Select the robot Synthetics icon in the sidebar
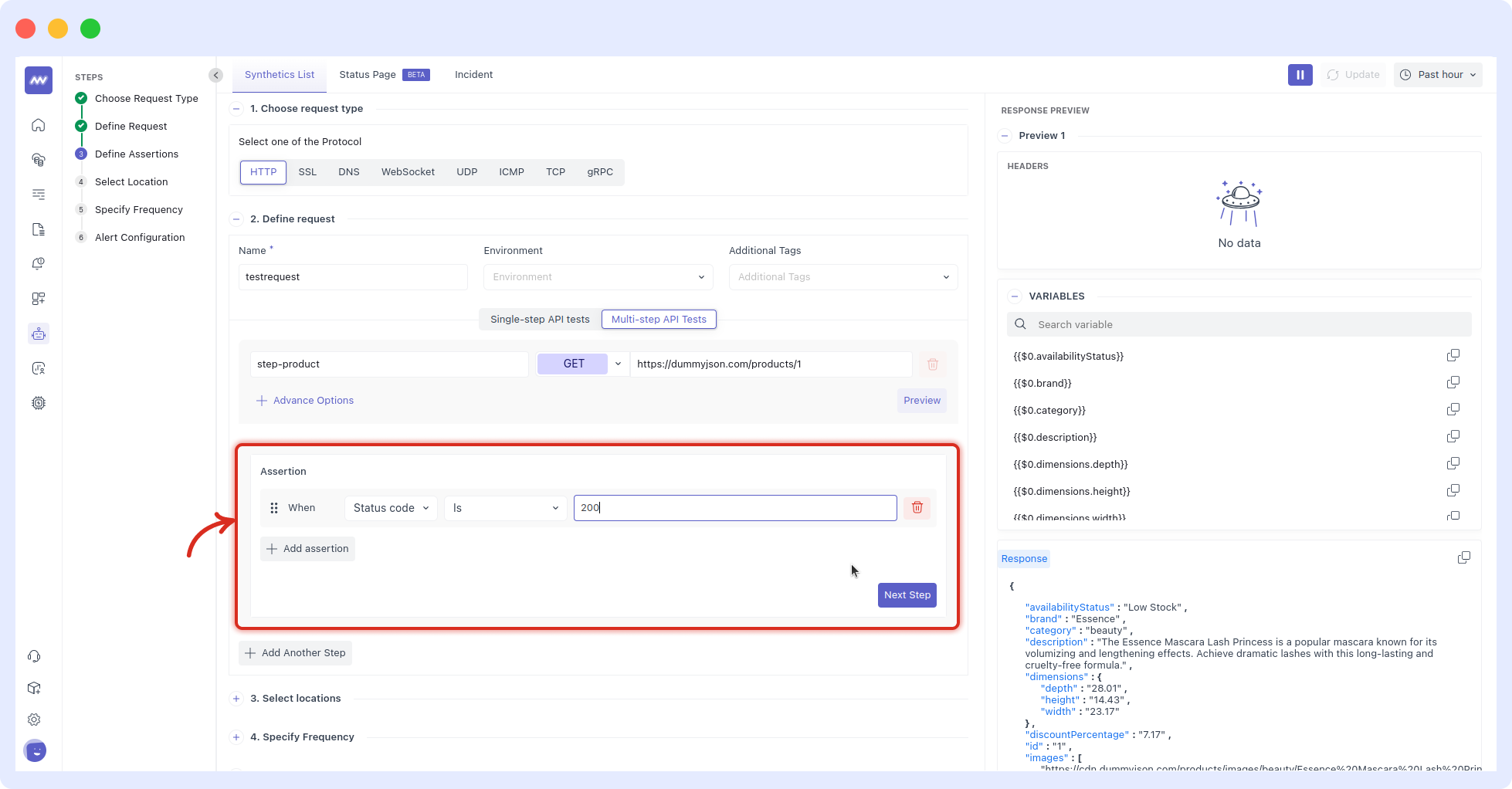 coord(38,334)
